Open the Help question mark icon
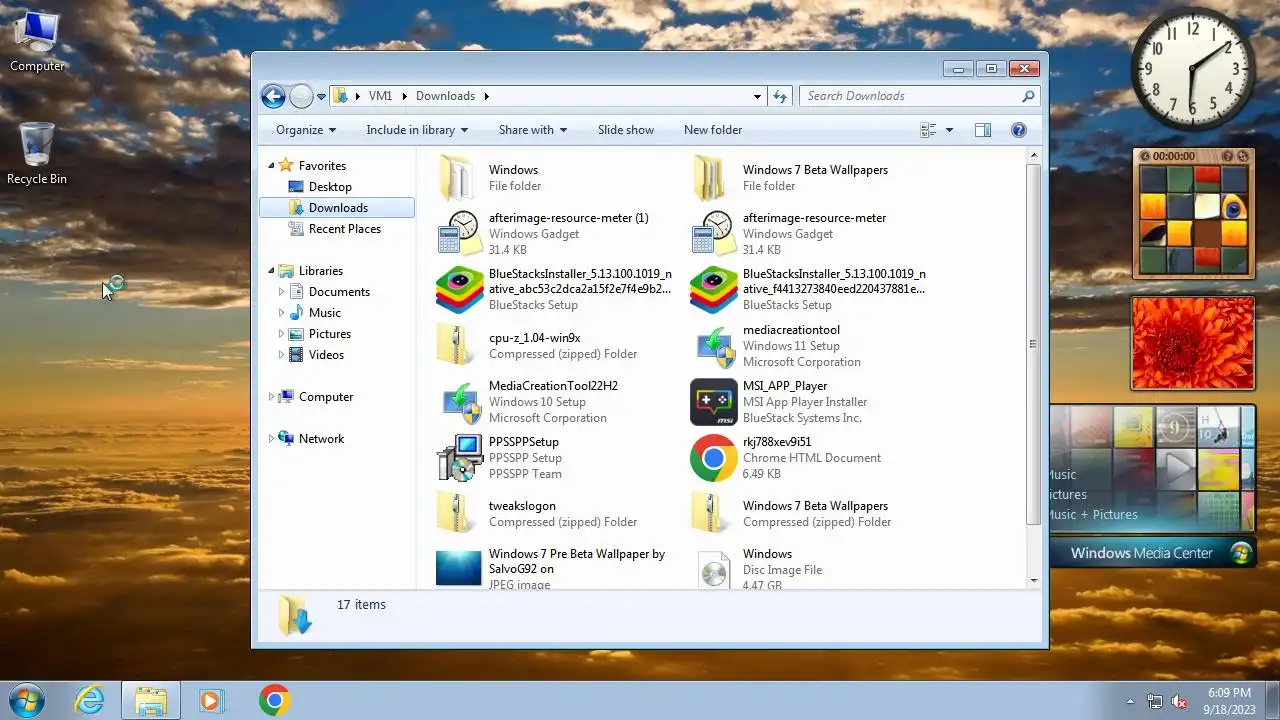 pos(1019,130)
